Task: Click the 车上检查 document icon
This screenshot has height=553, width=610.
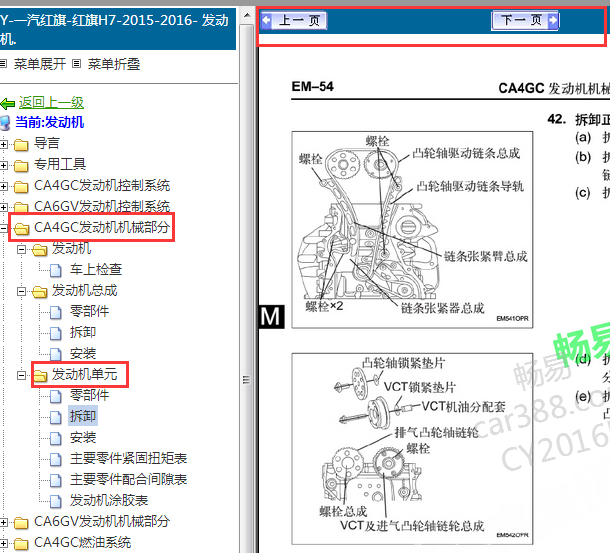Action: [56, 270]
